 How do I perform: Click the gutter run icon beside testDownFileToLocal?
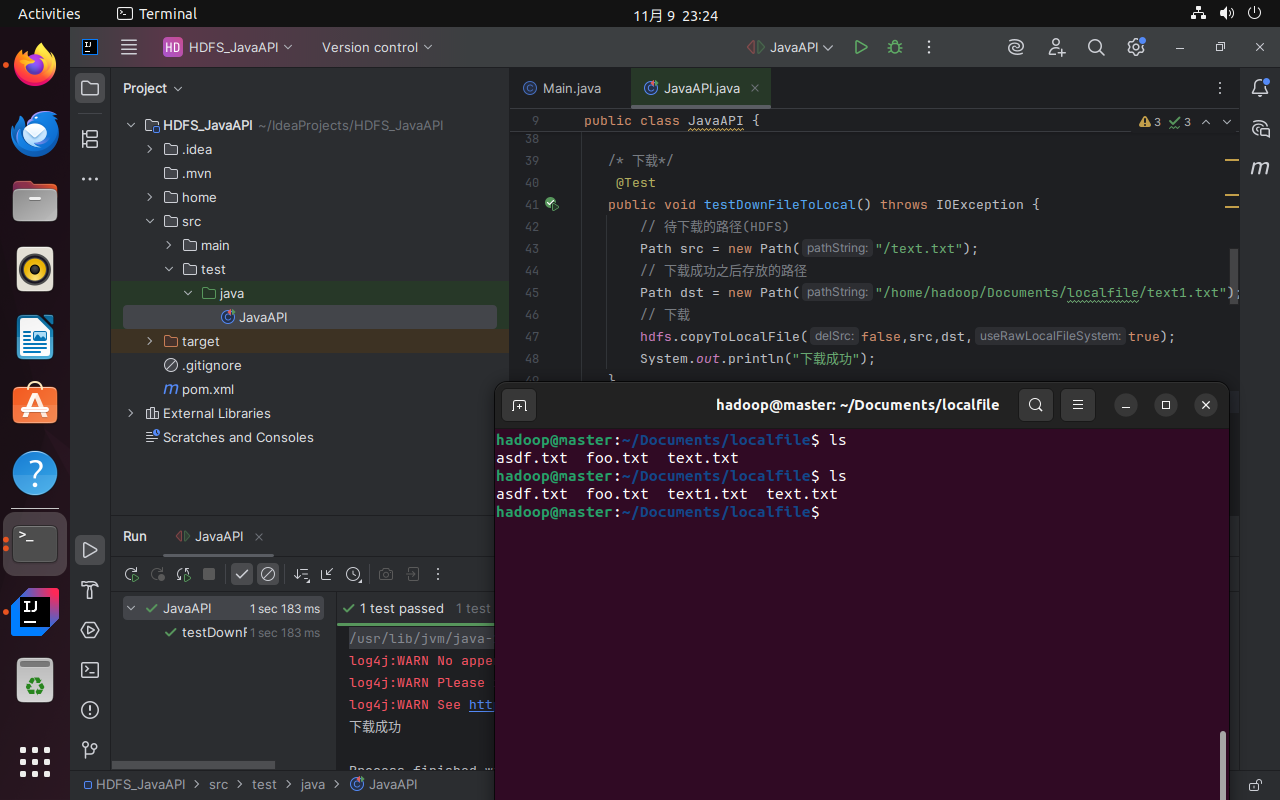(x=550, y=205)
